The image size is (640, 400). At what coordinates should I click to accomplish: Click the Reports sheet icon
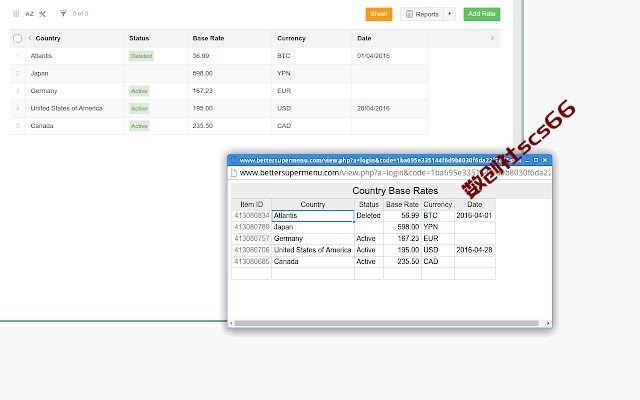pos(409,14)
